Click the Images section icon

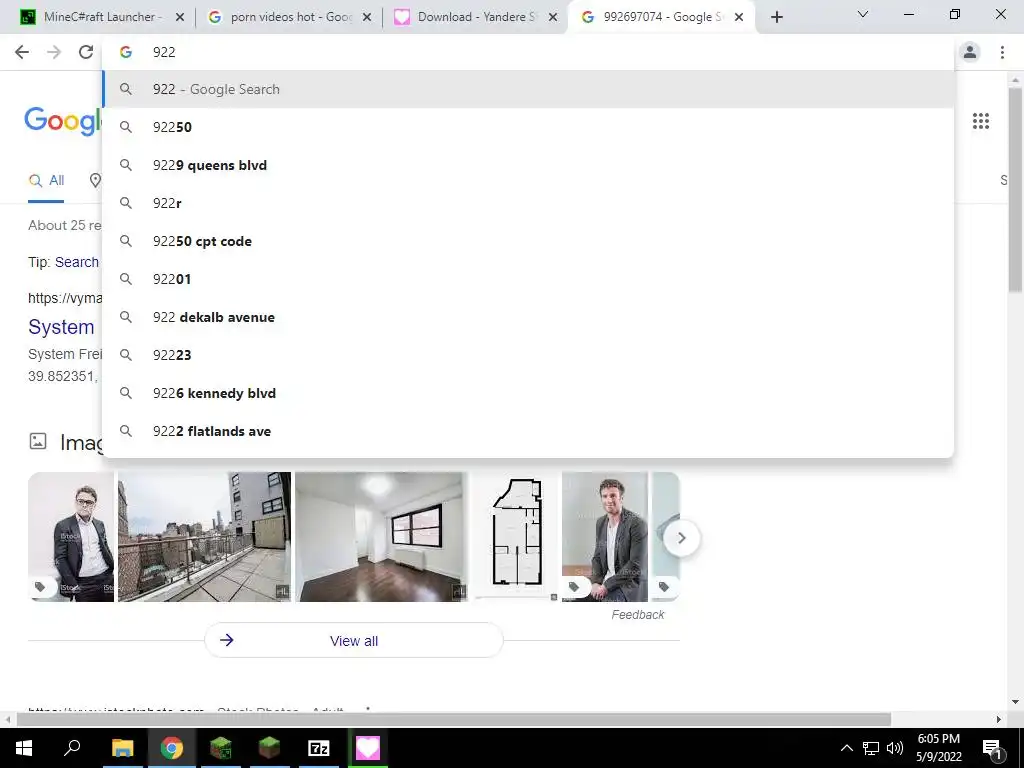click(x=38, y=441)
